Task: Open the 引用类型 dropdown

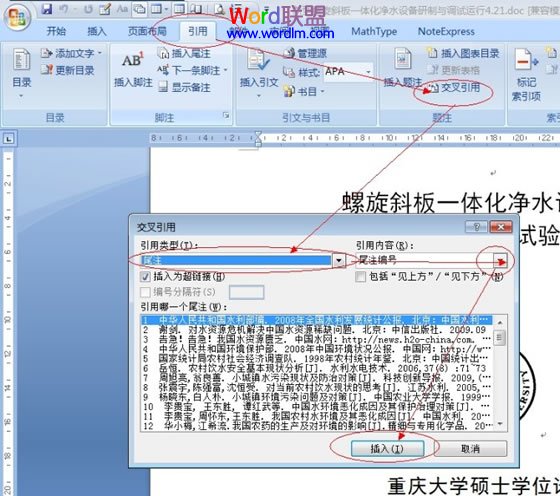Action: pyautogui.click(x=339, y=260)
